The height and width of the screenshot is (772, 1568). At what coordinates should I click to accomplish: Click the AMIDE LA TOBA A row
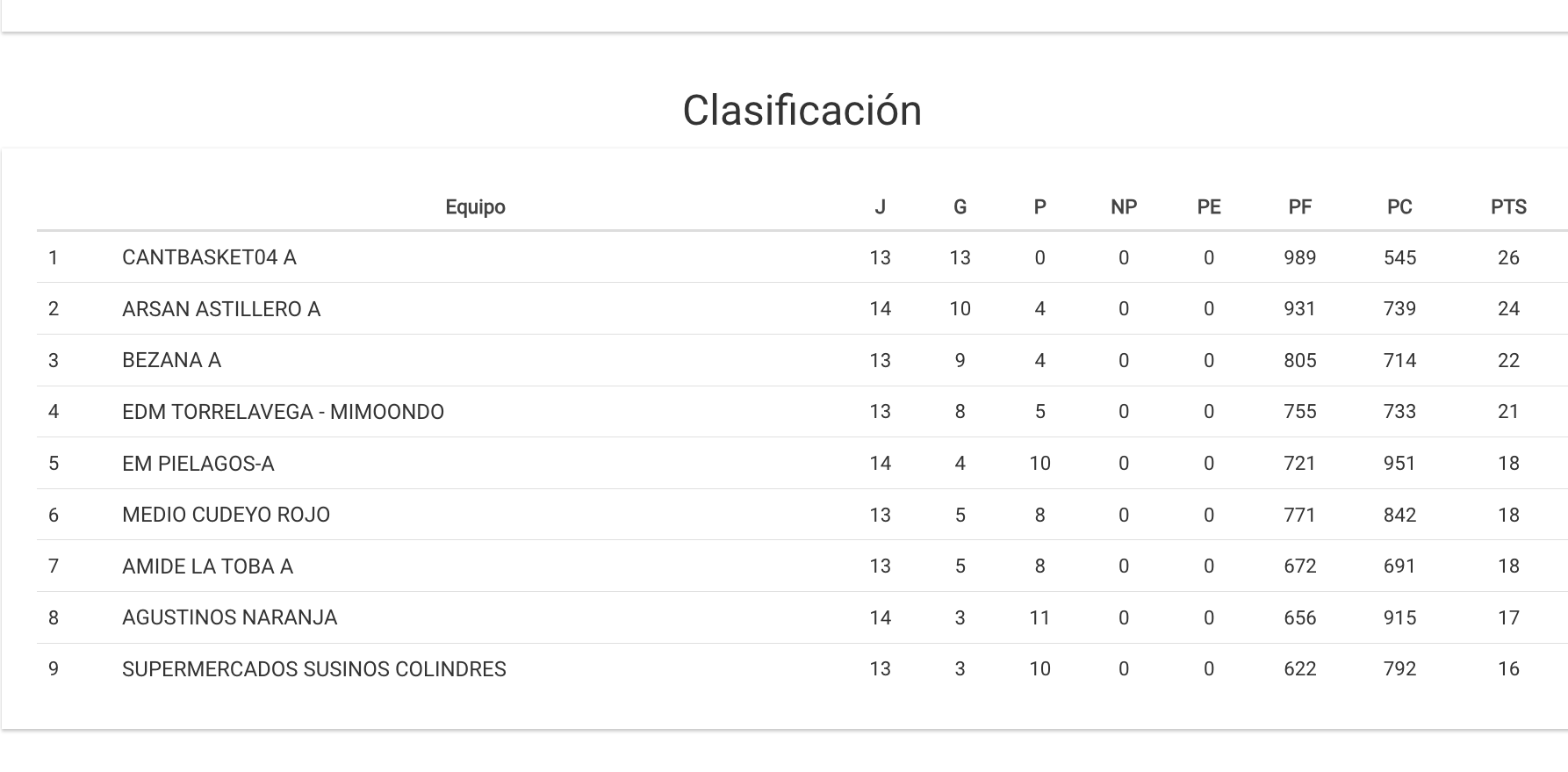pyautogui.click(x=207, y=566)
